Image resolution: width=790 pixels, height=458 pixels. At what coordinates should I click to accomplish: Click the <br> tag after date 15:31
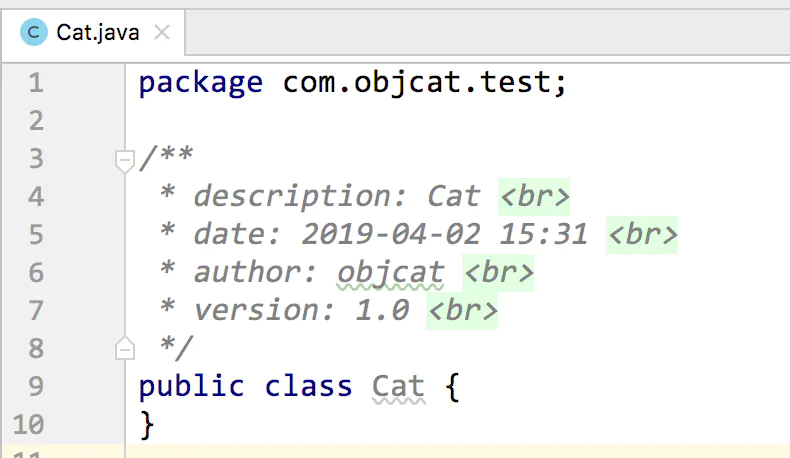point(642,235)
